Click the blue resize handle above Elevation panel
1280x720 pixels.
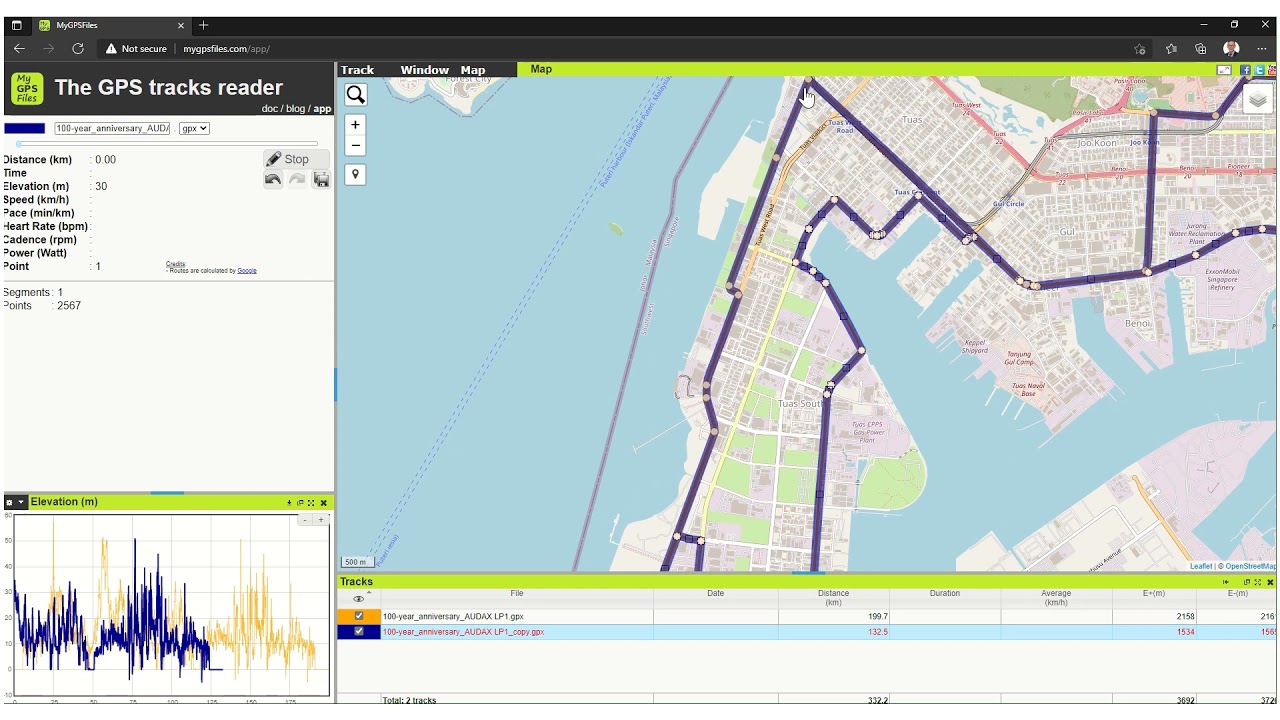pyautogui.click(x=167, y=492)
